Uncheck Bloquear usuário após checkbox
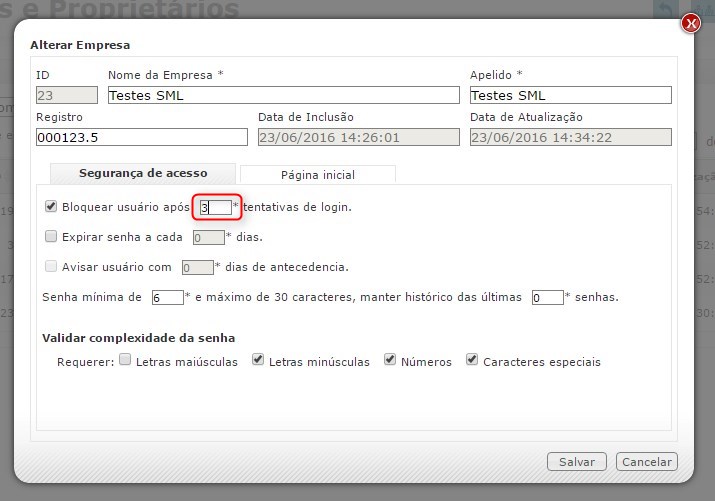The width and height of the screenshot is (715, 501). click(x=52, y=207)
